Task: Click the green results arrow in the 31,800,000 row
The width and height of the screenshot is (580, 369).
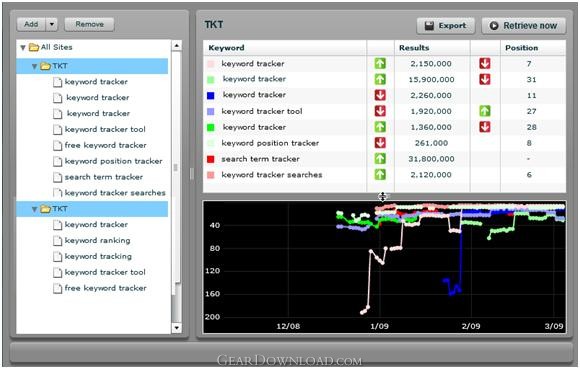Action: point(380,159)
